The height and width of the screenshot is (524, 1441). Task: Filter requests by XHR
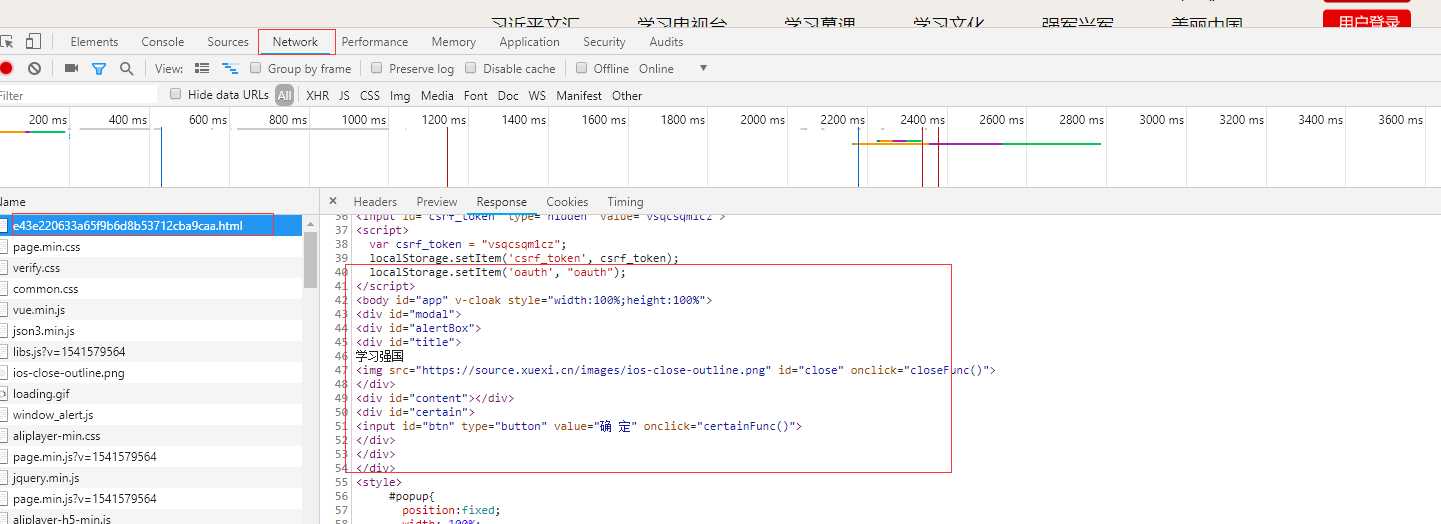coord(317,95)
